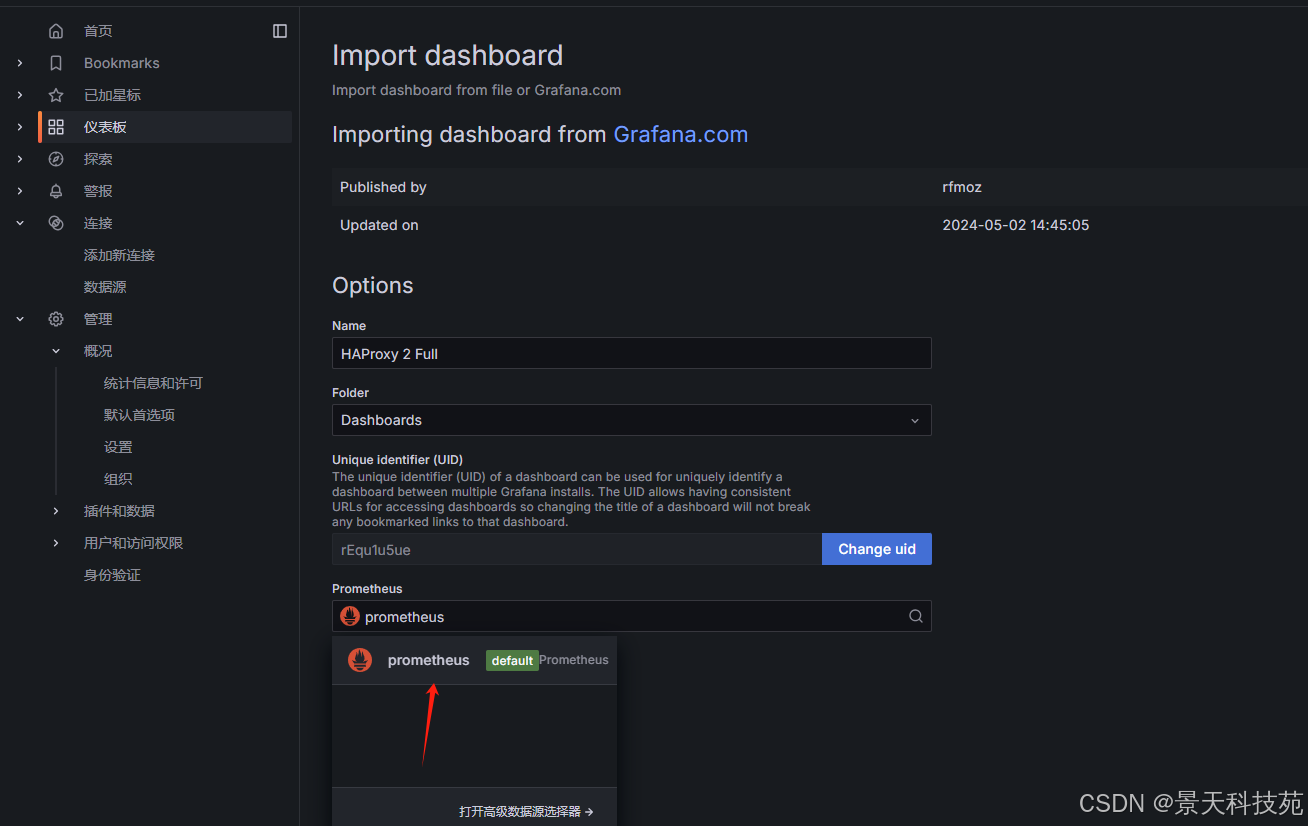Viewport: 1308px width, 826px height.
Task: Click the star icon for starred dashboards
Action: point(56,95)
